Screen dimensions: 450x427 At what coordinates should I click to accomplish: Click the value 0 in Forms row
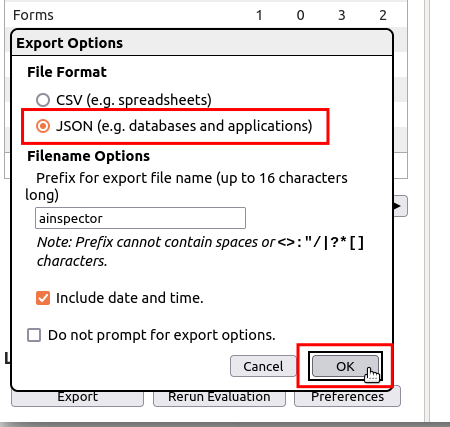click(x=300, y=15)
